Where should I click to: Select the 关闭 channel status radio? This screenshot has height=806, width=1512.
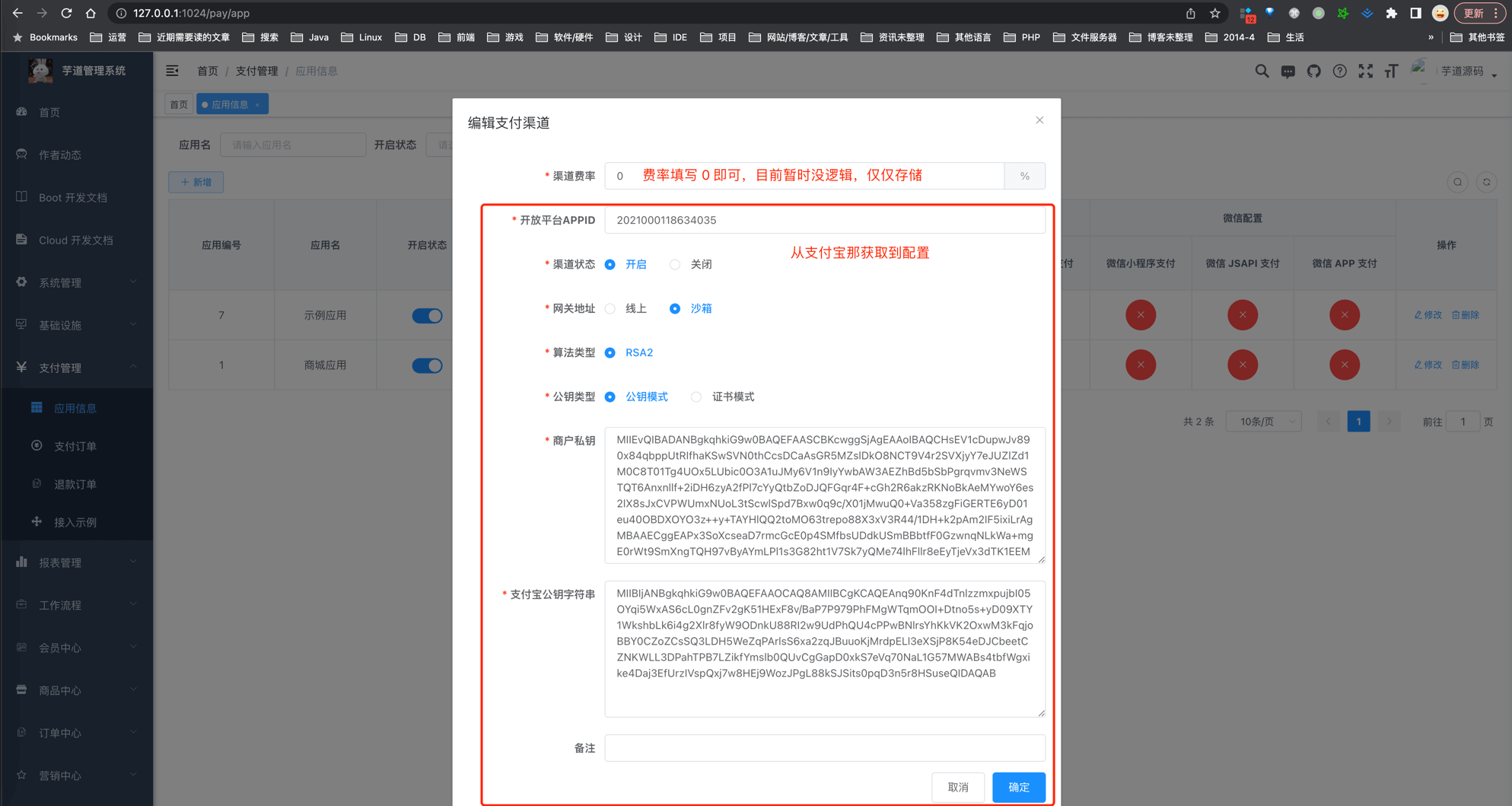[675, 265]
